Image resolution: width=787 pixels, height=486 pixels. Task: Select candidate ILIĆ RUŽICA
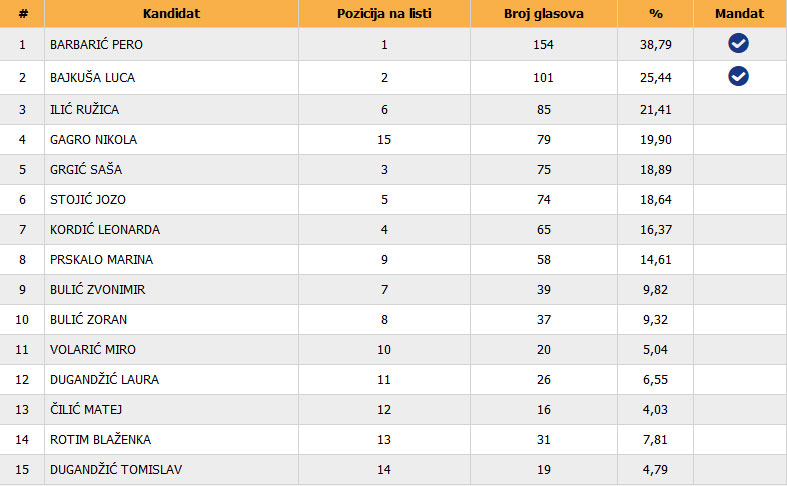click(x=85, y=110)
